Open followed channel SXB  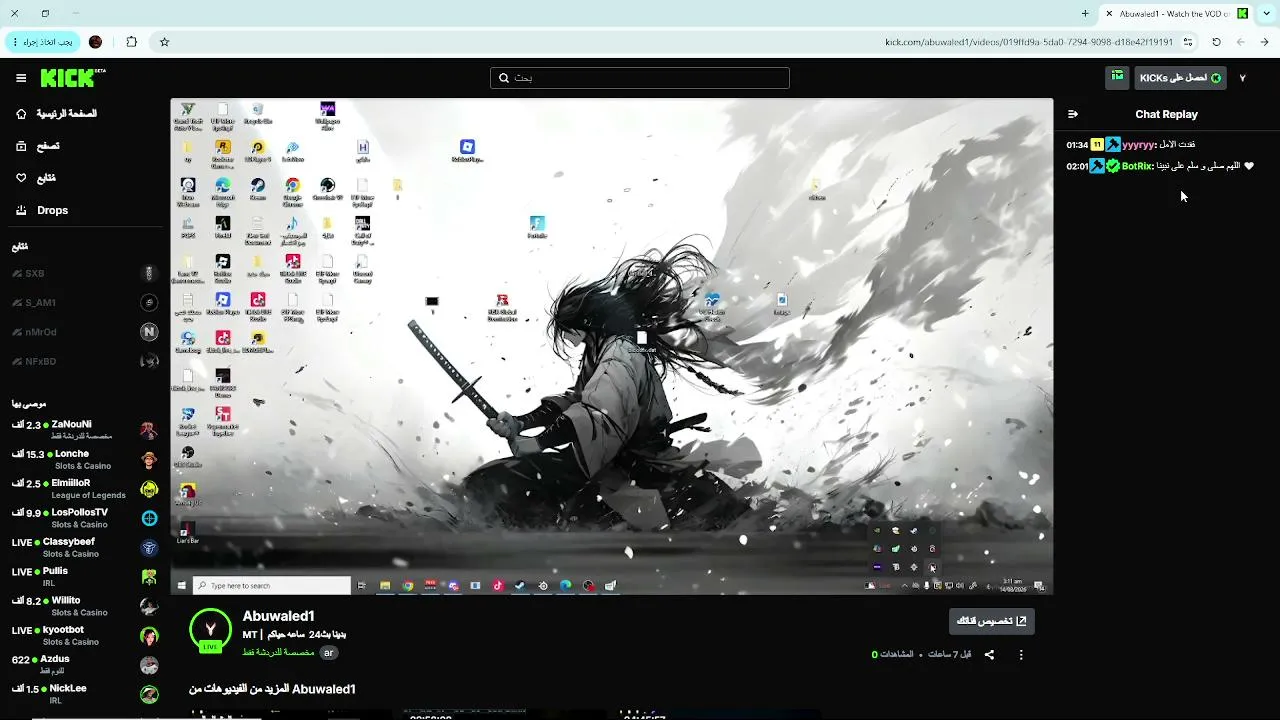[84, 274]
